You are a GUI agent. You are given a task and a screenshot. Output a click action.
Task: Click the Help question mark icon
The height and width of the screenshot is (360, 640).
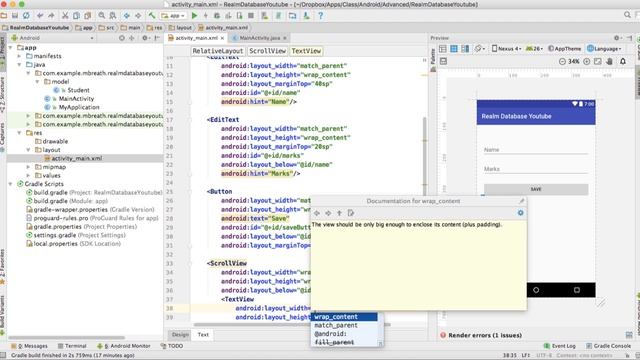320,16
